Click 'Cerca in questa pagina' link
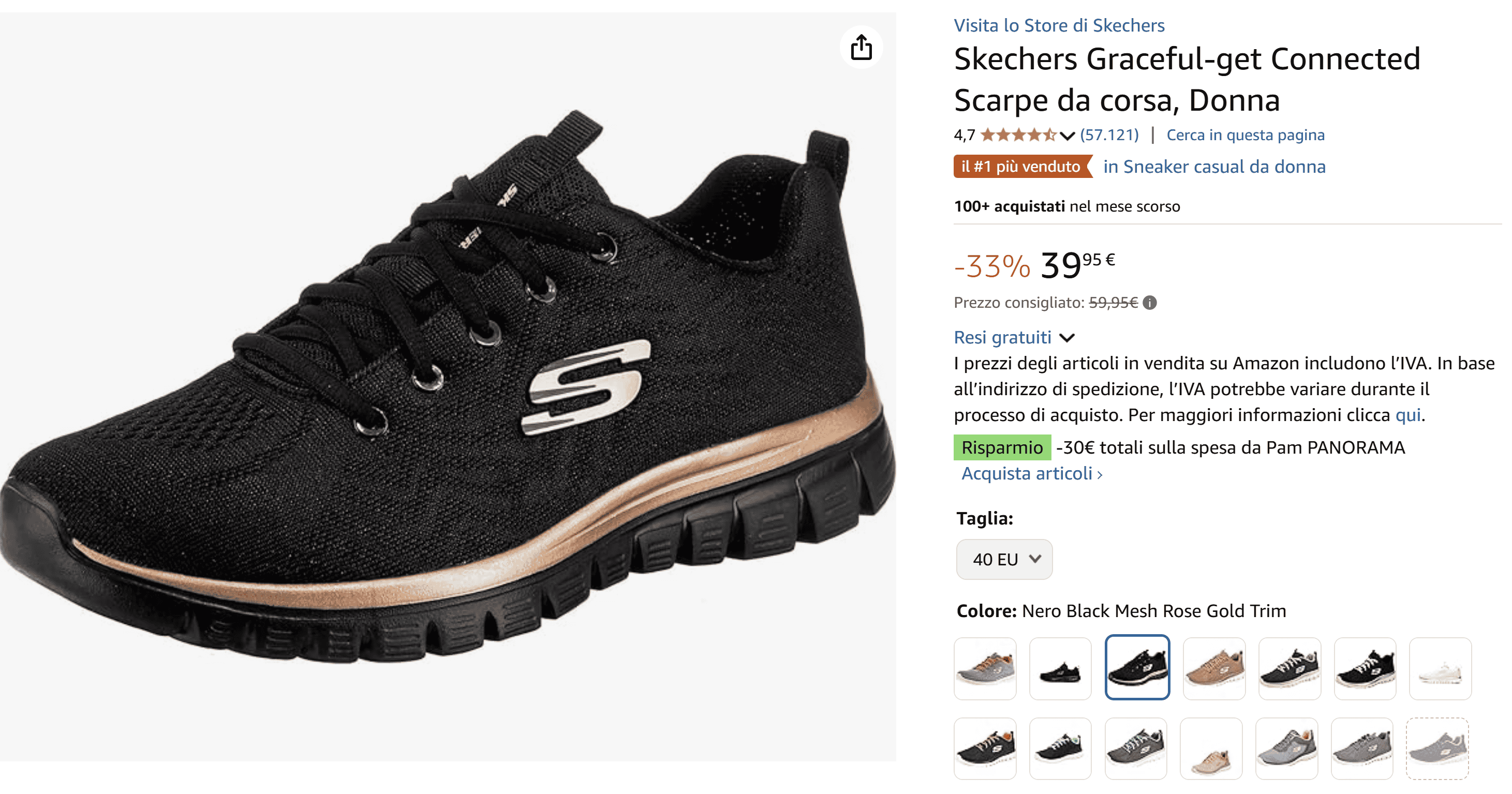The height and width of the screenshot is (794, 1512). tap(1245, 135)
